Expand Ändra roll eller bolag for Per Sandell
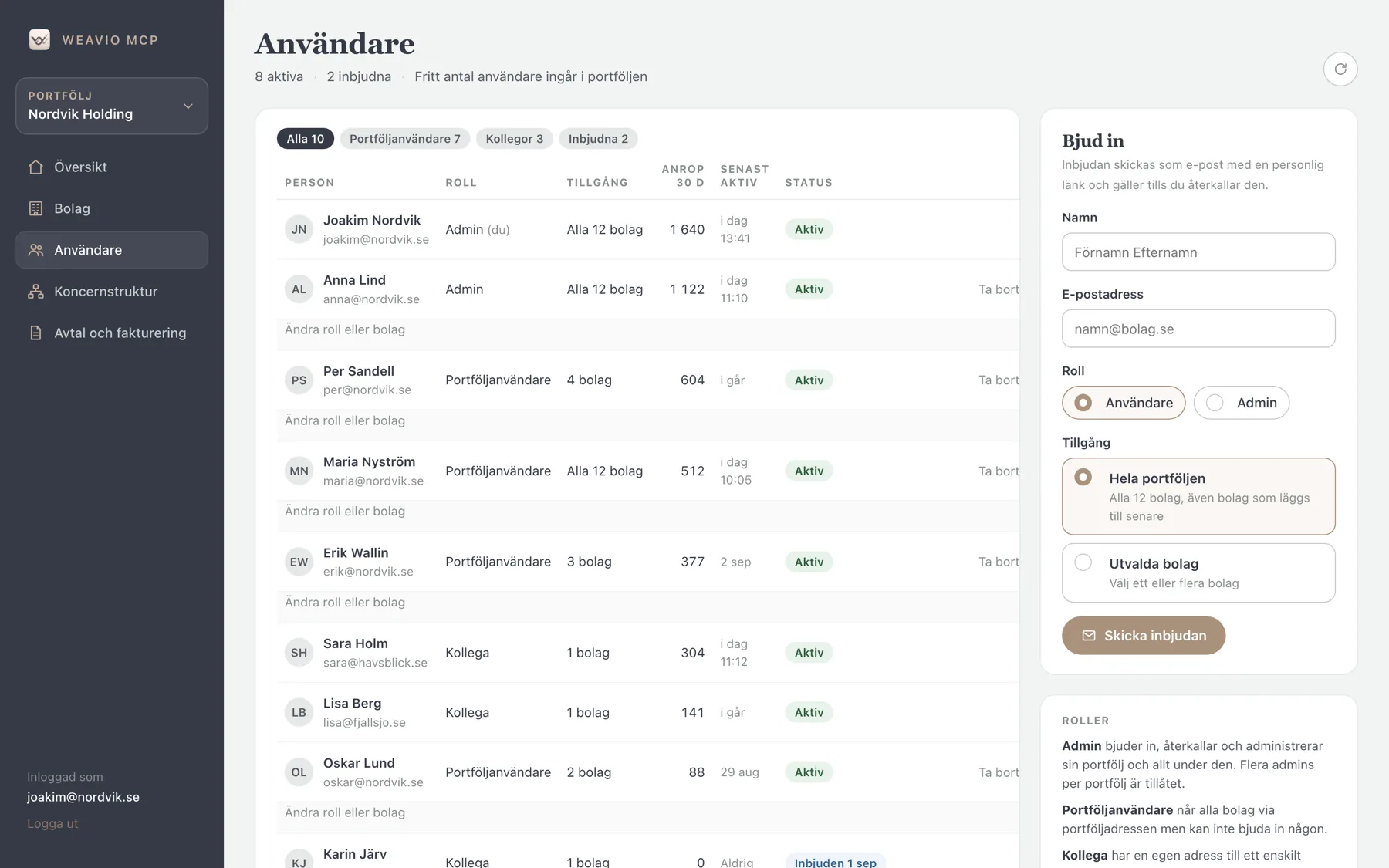This screenshot has height=868, width=1389. coord(345,420)
